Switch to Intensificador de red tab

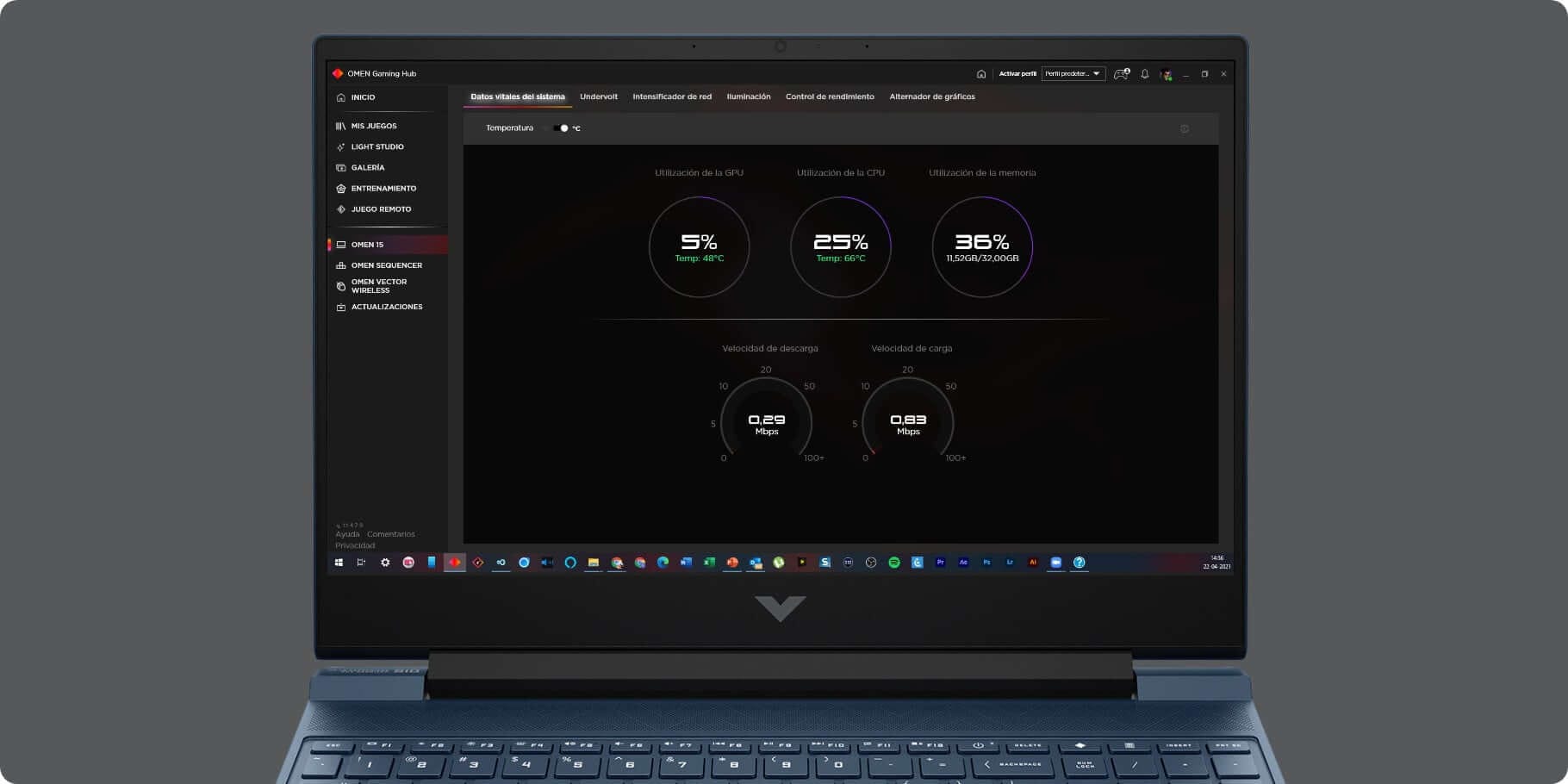coord(672,96)
